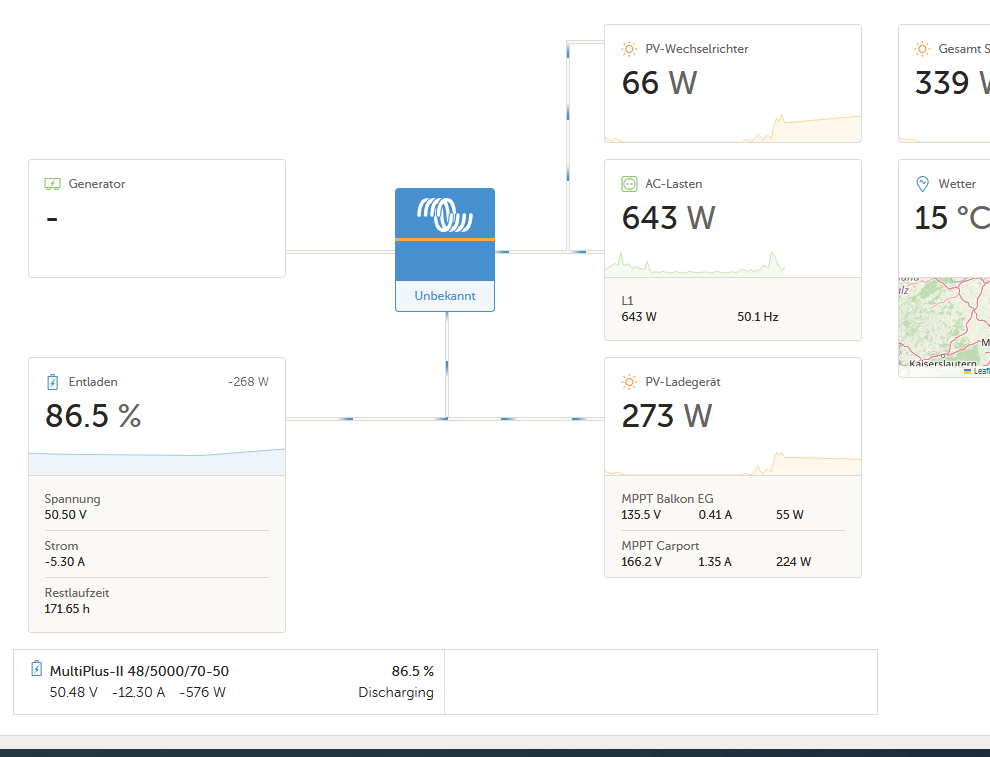Select the MPPT Carport row
Screen dimensions: 990x757
[x=733, y=554]
